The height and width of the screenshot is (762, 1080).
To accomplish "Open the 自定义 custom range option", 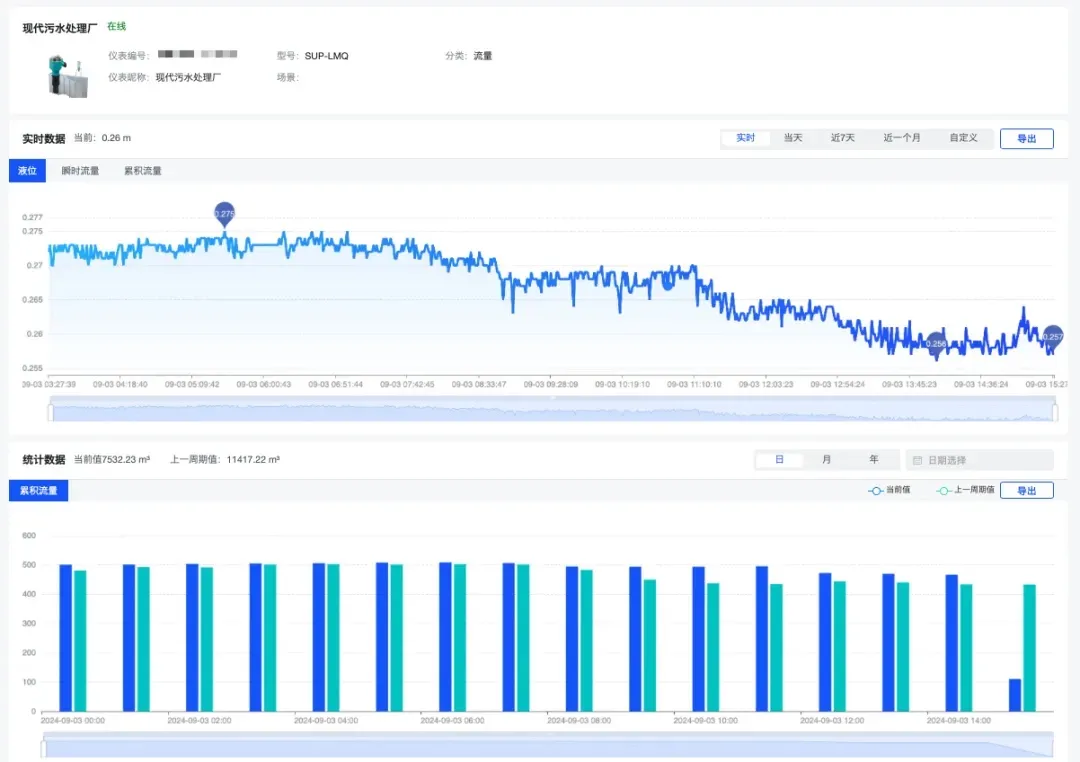I will pos(963,138).
